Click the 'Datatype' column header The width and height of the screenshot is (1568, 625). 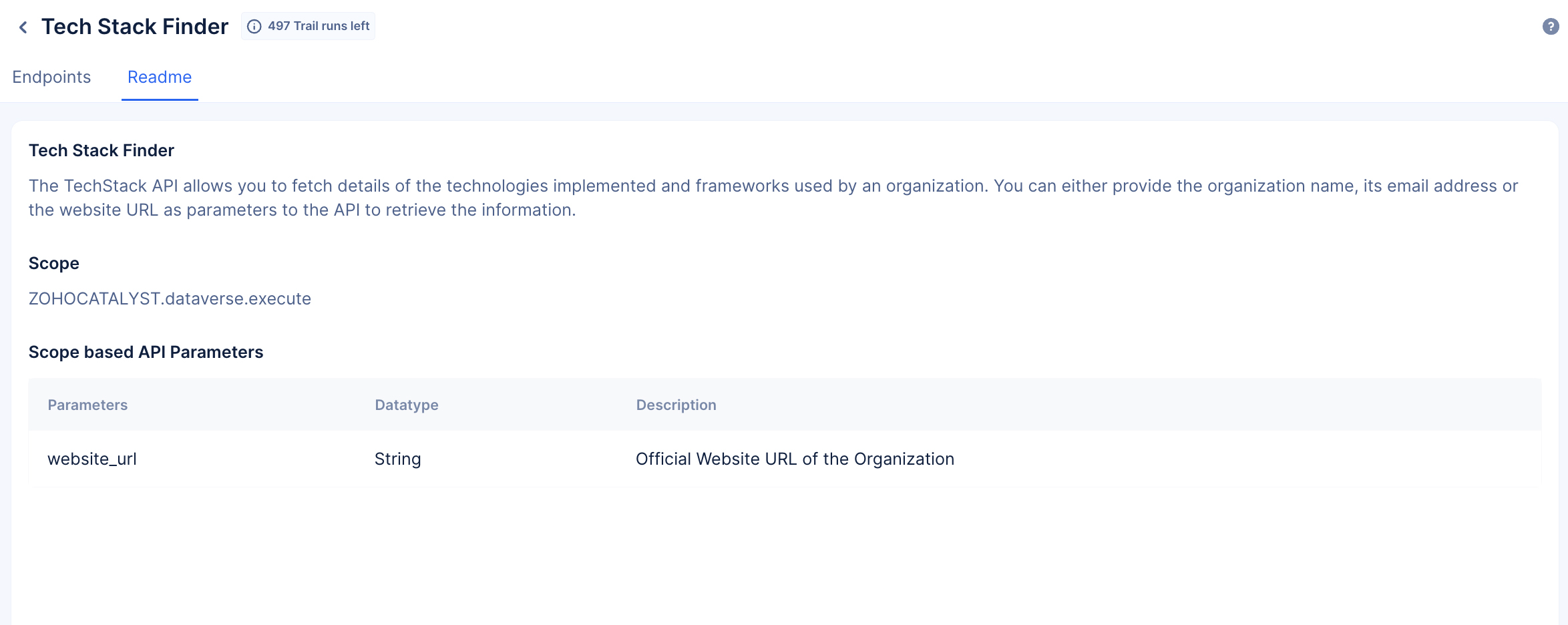pos(407,405)
